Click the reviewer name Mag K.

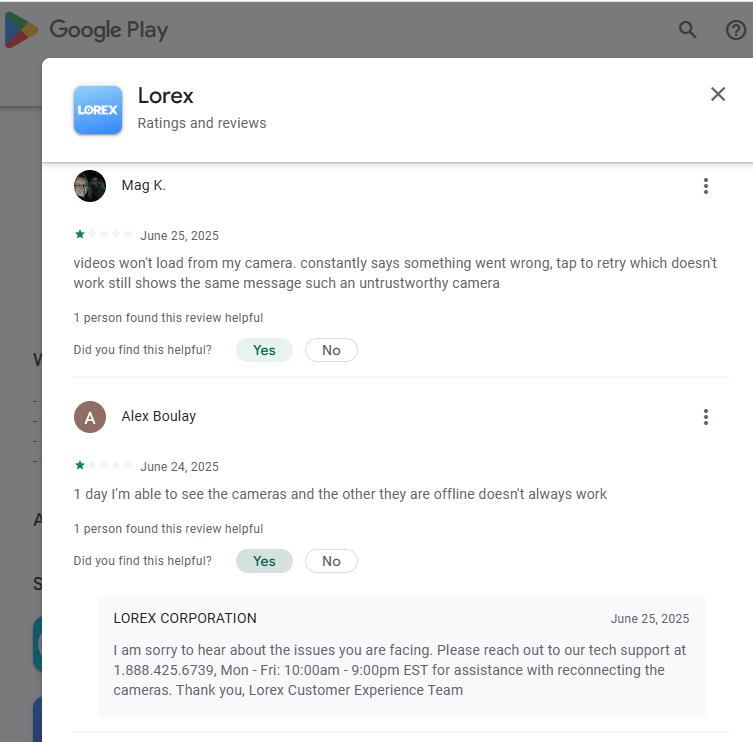[x=144, y=185]
